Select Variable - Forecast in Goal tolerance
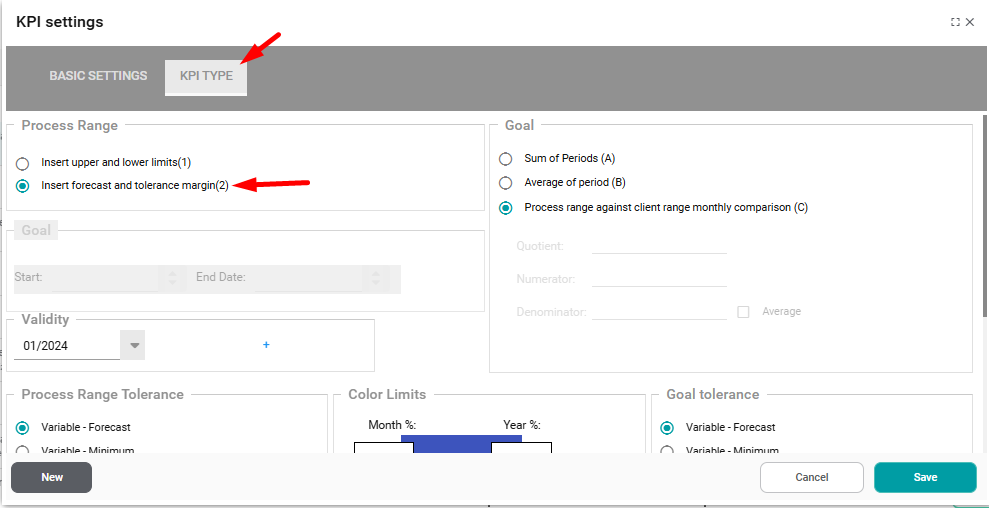 668,427
